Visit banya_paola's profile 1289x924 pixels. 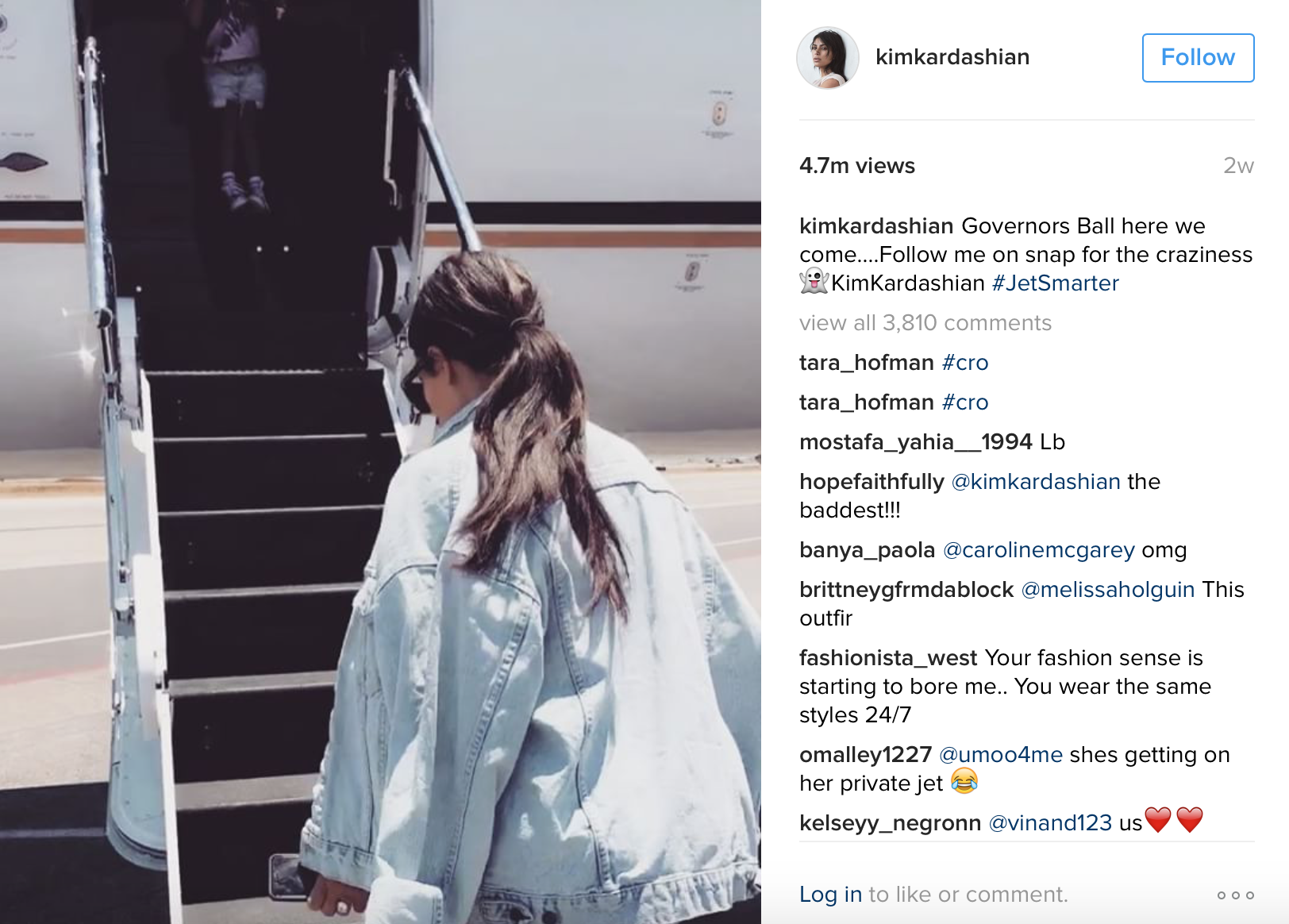tap(868, 549)
